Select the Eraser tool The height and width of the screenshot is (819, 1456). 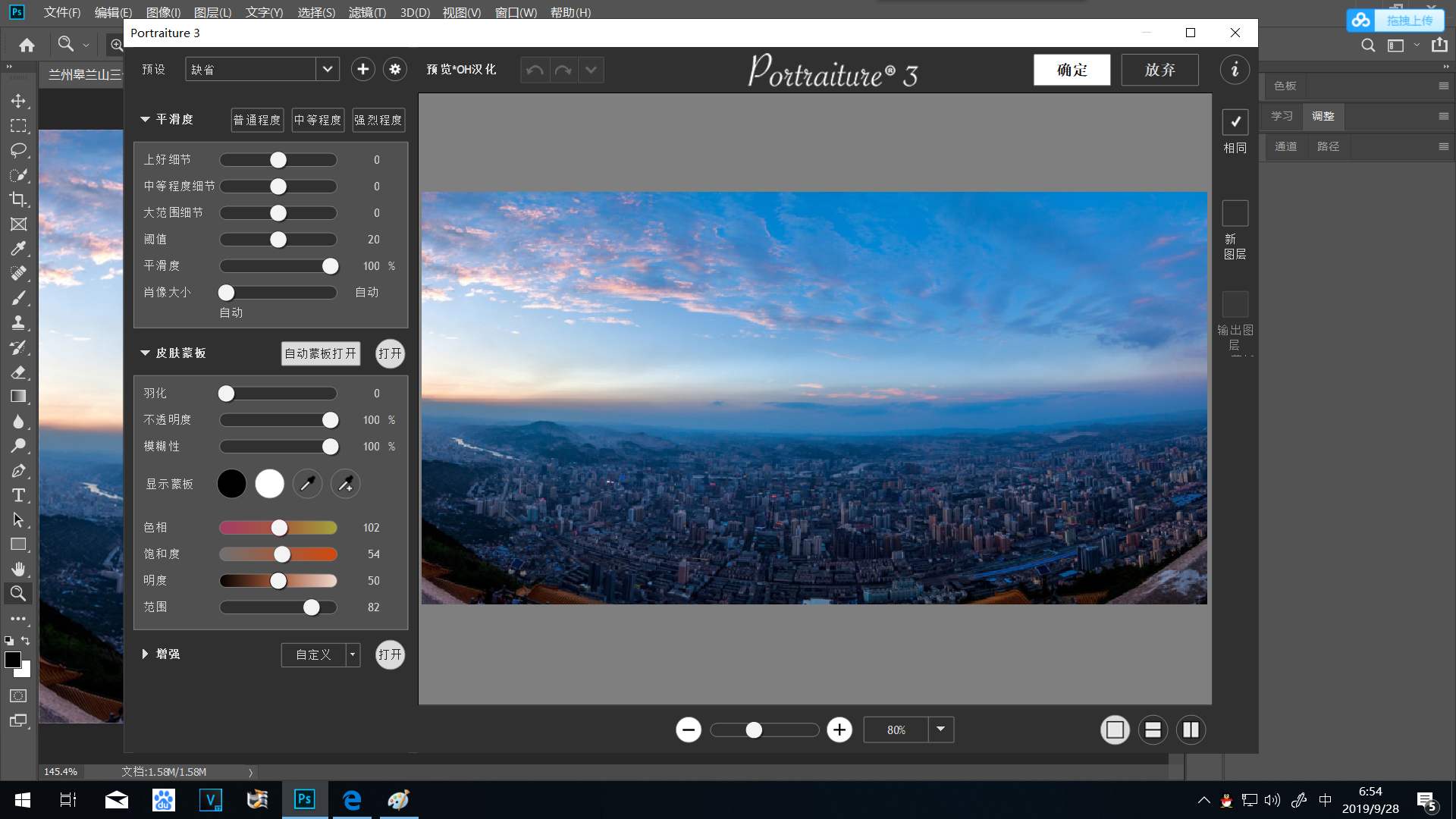(x=18, y=372)
